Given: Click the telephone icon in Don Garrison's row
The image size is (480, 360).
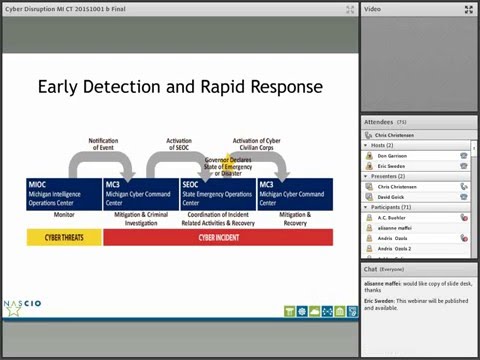Looking at the screenshot, I should point(464,155).
